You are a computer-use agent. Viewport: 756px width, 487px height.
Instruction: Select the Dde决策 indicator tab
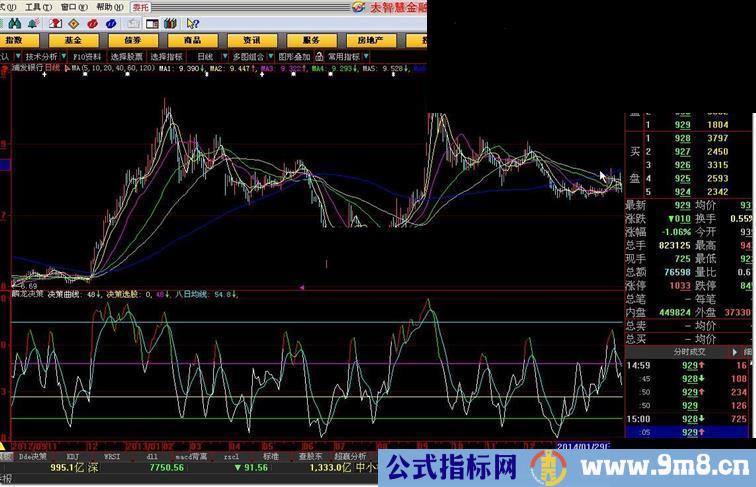(x=32, y=456)
